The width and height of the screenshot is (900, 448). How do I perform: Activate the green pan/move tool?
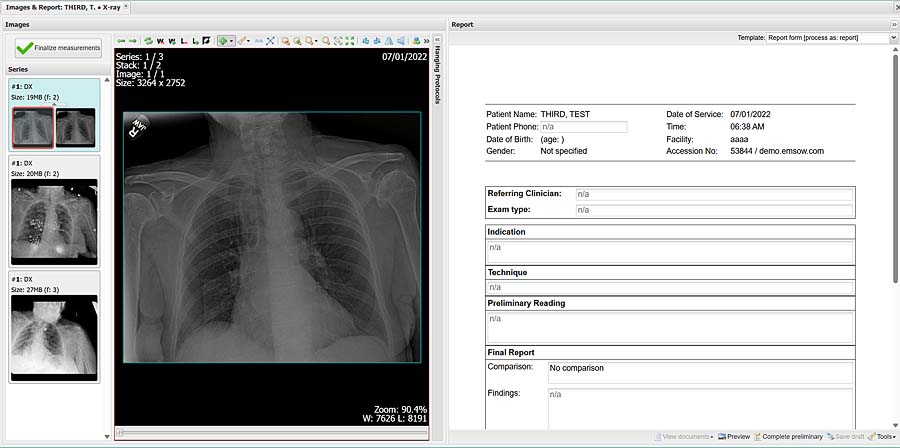click(x=223, y=41)
